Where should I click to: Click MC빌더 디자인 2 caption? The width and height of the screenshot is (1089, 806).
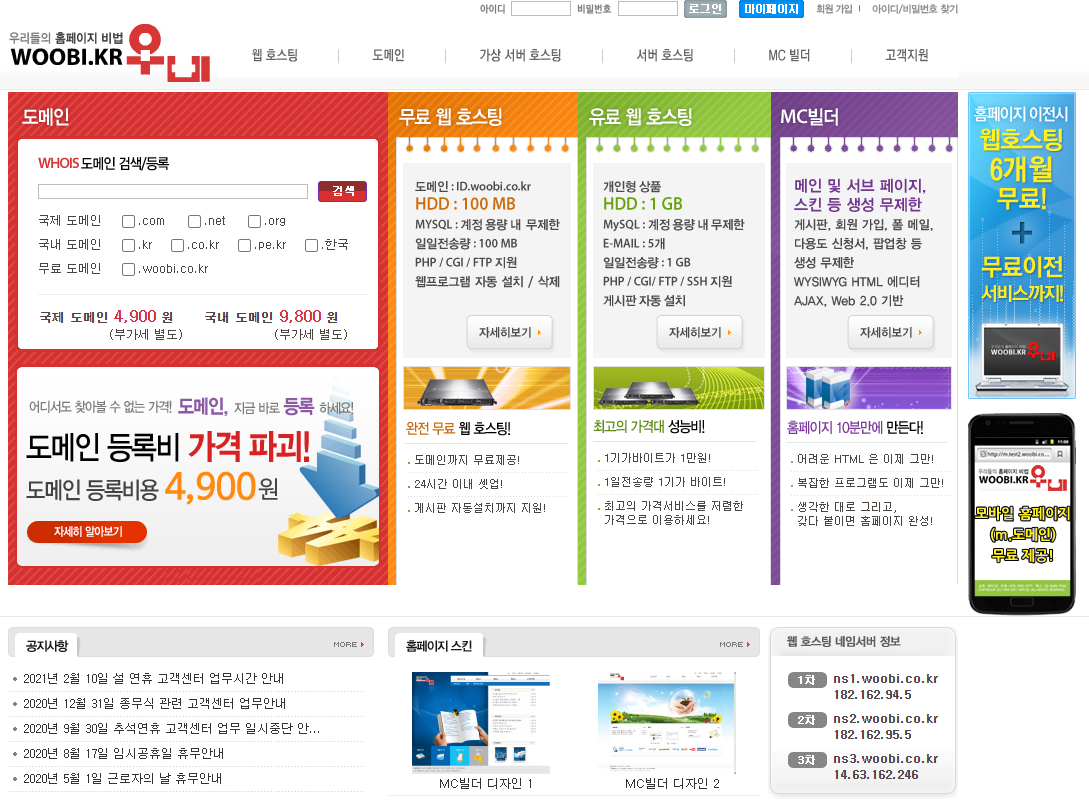click(x=672, y=784)
